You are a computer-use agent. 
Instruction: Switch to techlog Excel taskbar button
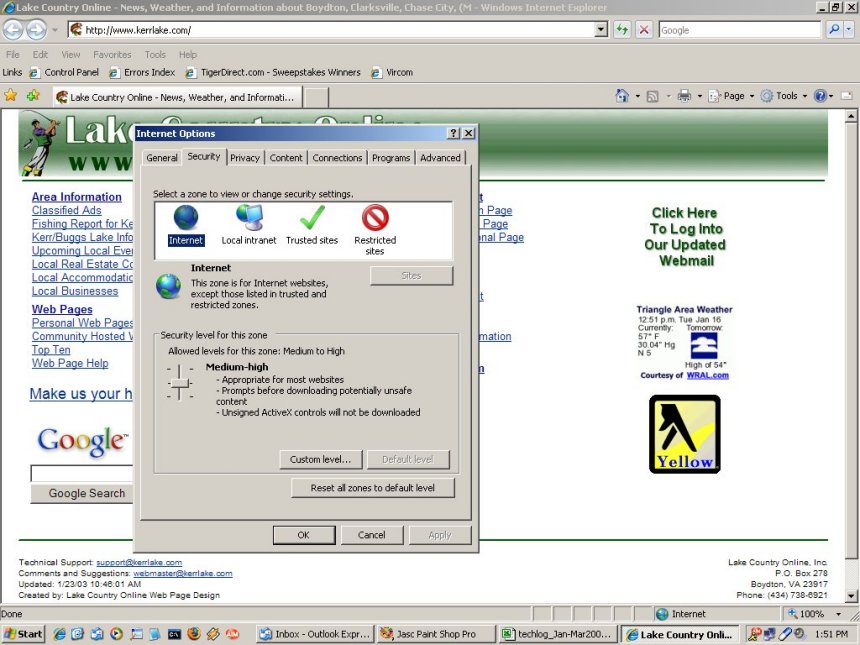pyautogui.click(x=558, y=634)
